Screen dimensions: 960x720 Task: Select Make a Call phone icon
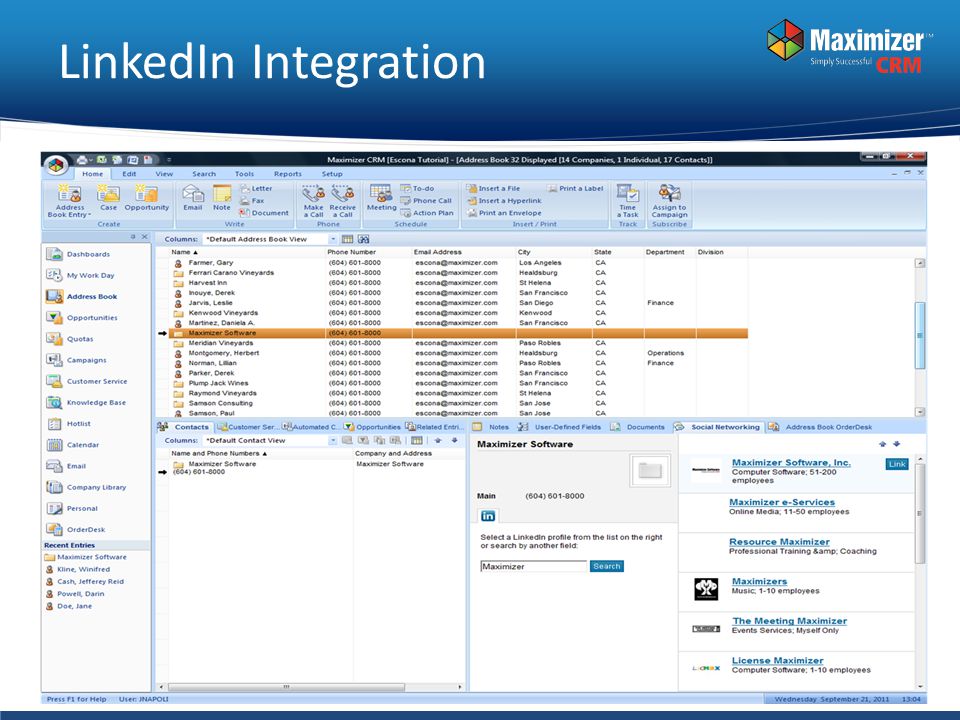313,201
